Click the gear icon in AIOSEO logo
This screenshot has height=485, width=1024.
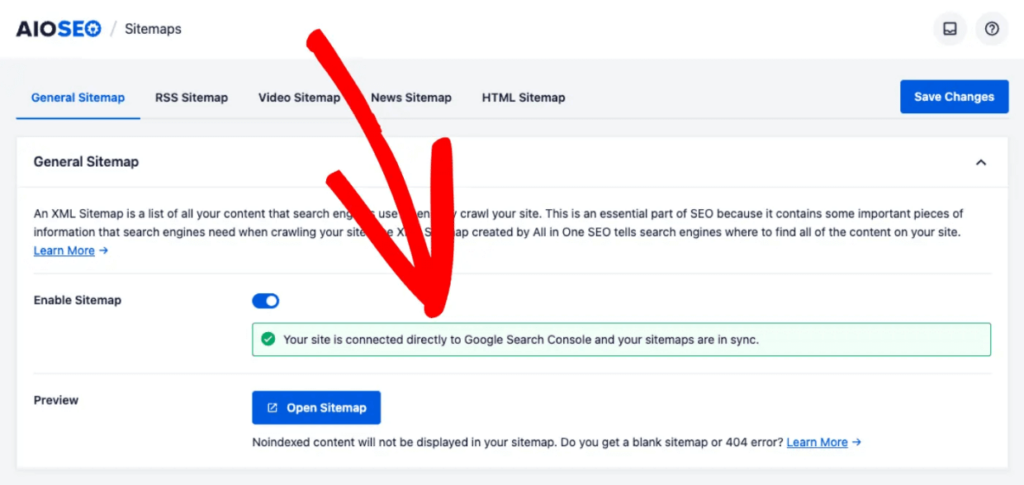pos(93,29)
